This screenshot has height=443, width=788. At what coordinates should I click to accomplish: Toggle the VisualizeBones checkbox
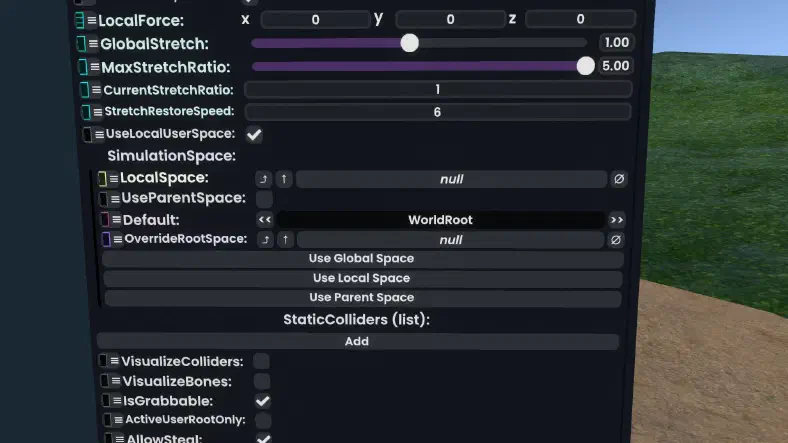pyautogui.click(x=262, y=381)
